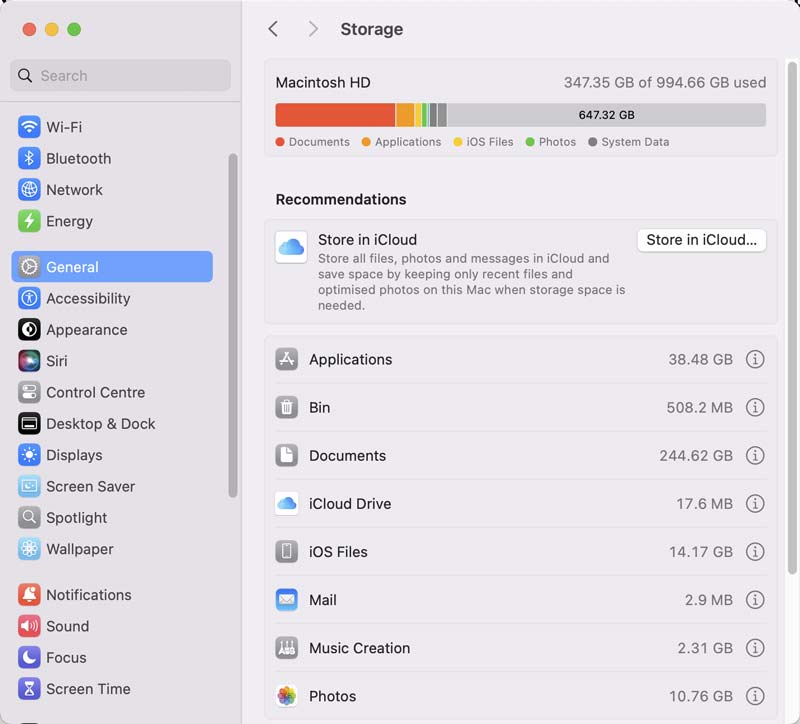Click the 38.48 GB Applications size
The image size is (800, 724).
tap(701, 359)
